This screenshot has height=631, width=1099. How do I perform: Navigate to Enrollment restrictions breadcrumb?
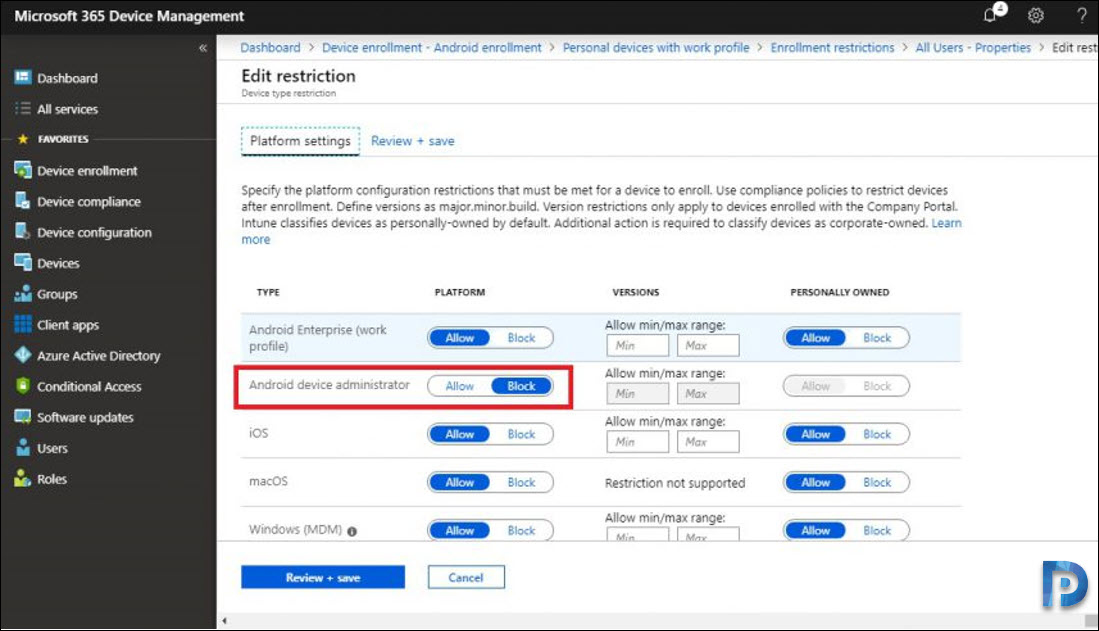[832, 48]
